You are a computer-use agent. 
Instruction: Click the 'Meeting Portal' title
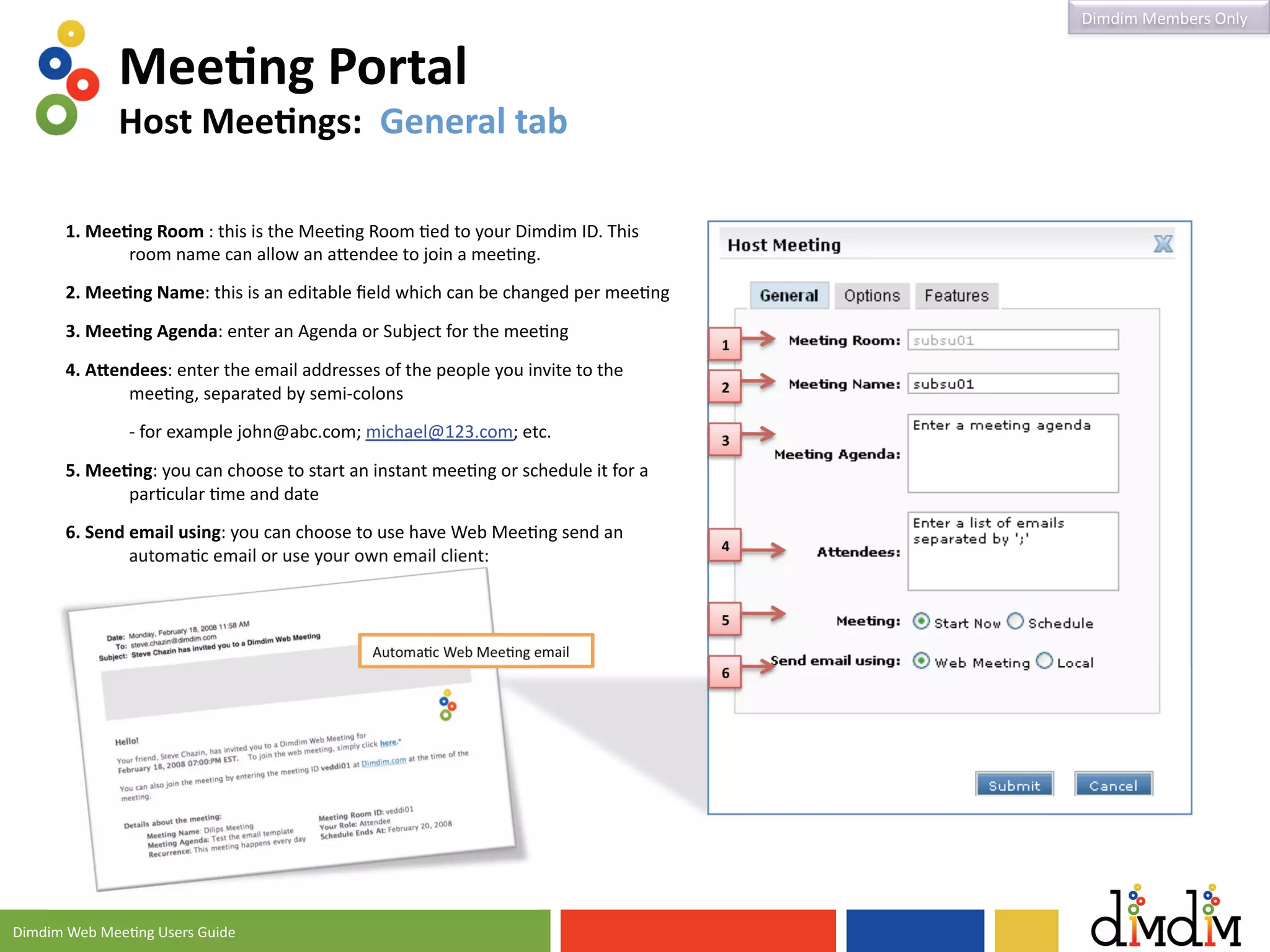click(293, 66)
